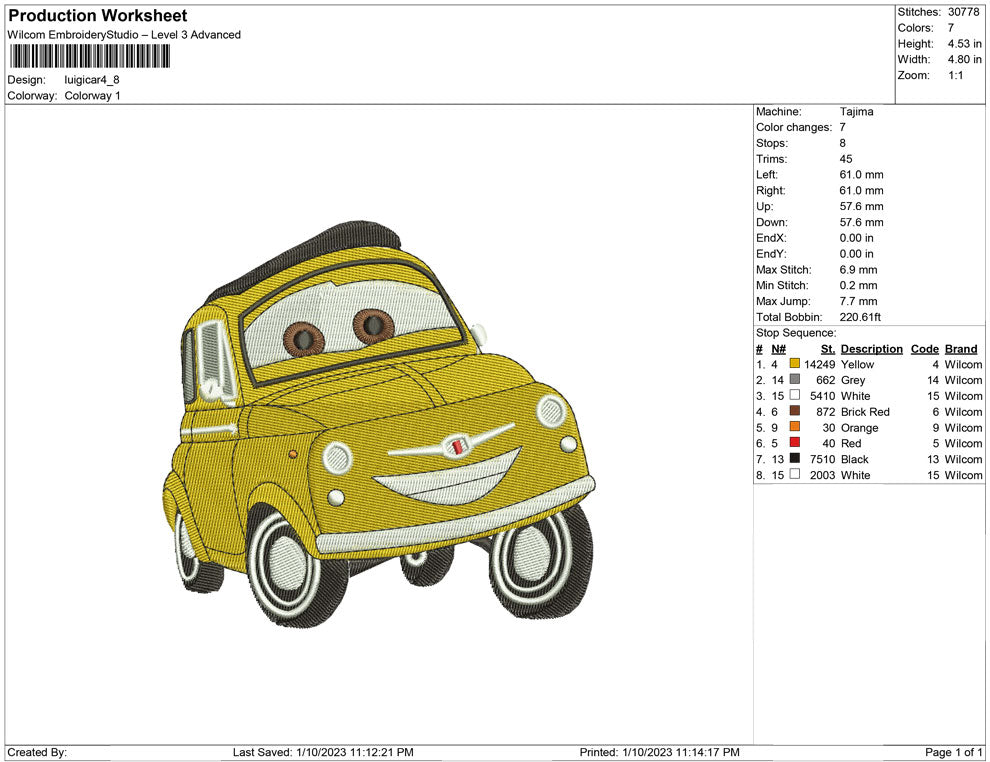Click the barcode under the worksheet title
Image resolution: width=990 pixels, height=762 pixels.
pos(89,56)
